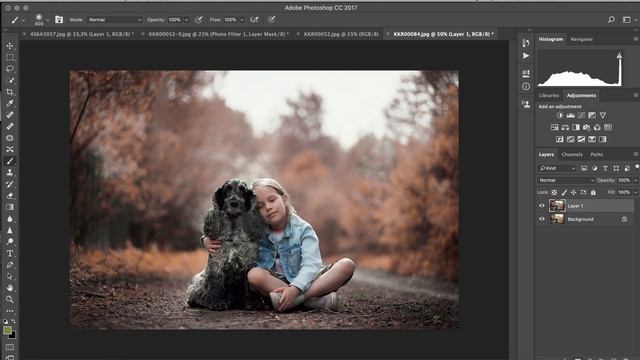Add a Brightness/Contrast adjustment

tap(560, 116)
